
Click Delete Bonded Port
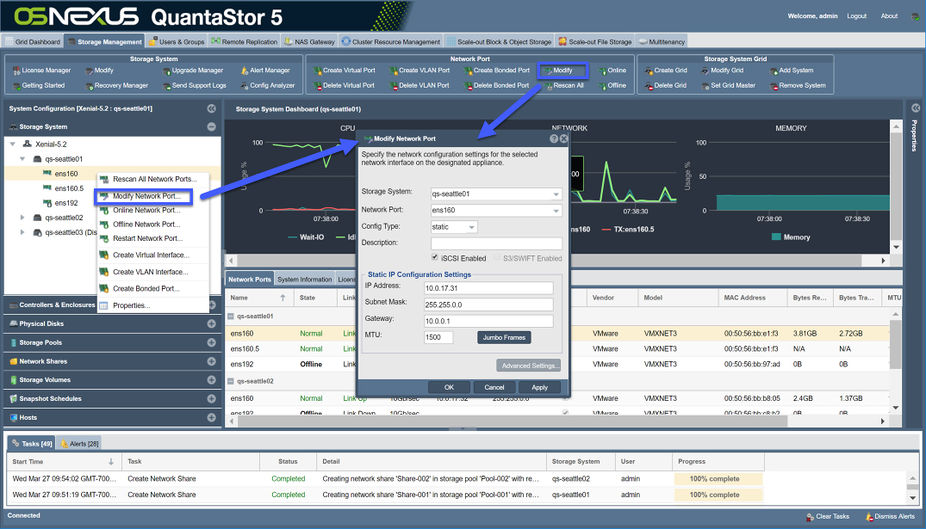[496, 86]
